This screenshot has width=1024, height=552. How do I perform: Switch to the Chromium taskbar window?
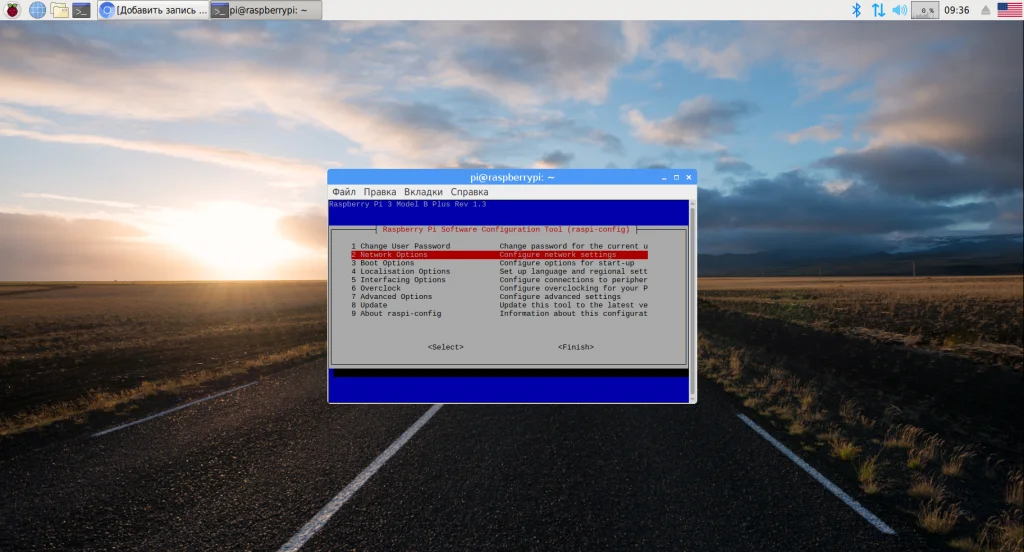pyautogui.click(x=153, y=10)
